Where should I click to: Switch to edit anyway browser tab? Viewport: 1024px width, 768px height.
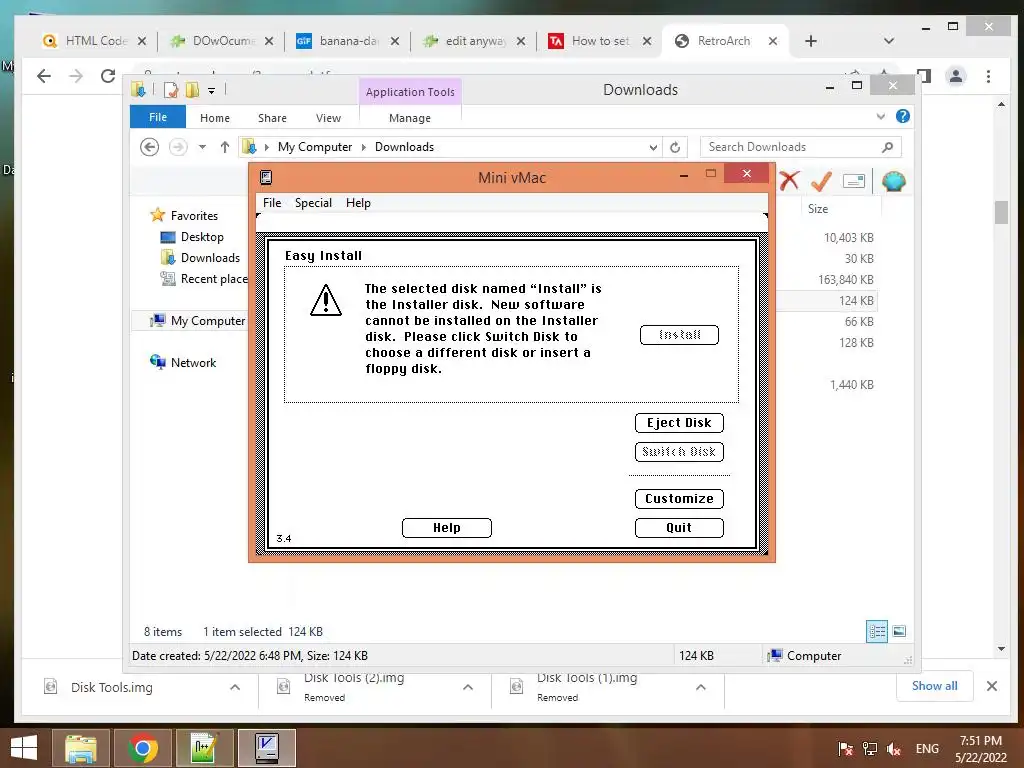[x=473, y=40]
